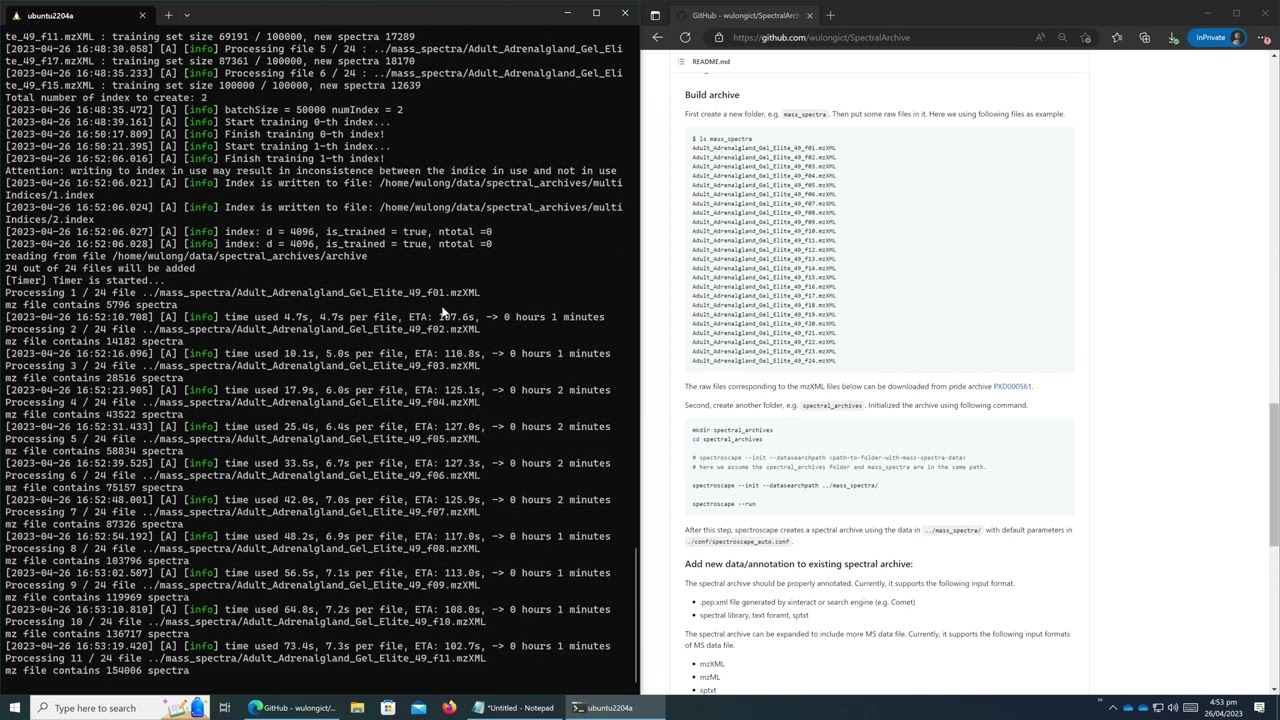
Task: Click Adult_Adrenalgland_Gel_Elite_49_f01.mzXML in README listing
Action: [x=763, y=148]
